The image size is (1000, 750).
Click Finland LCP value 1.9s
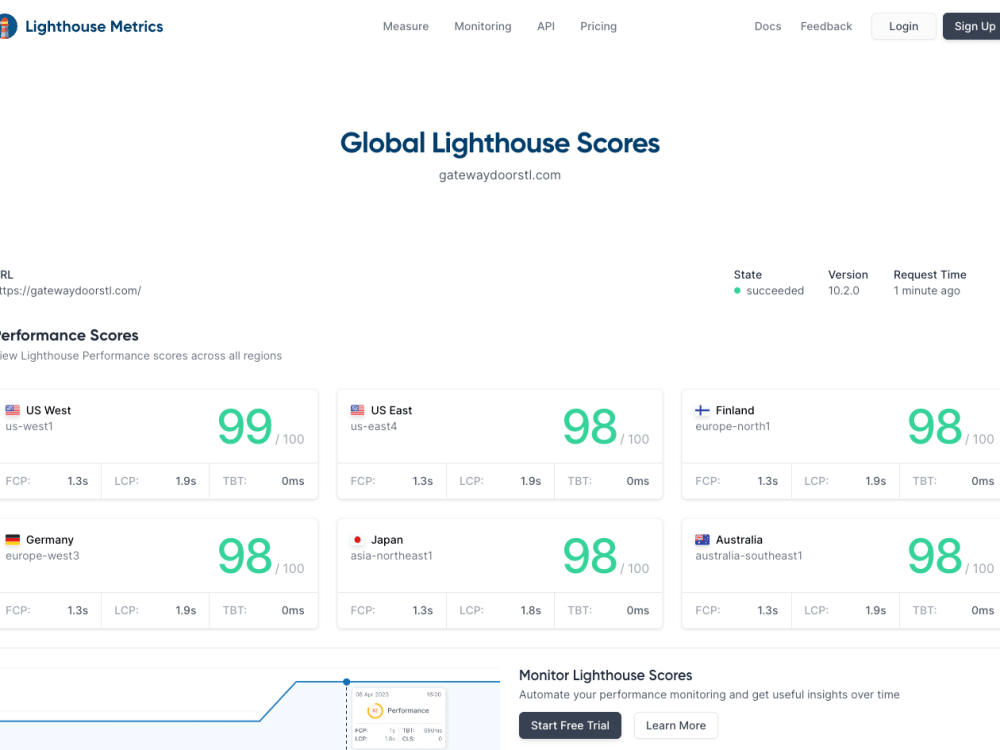(x=876, y=481)
